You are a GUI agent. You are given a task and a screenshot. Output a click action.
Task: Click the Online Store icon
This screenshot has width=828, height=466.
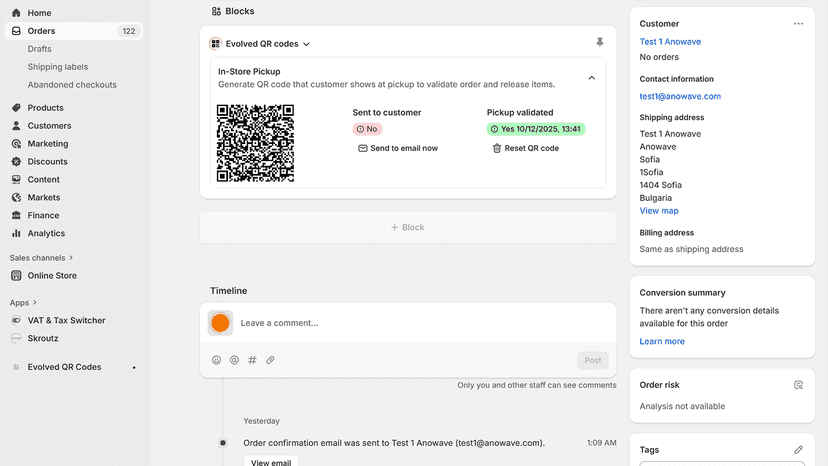(16, 276)
